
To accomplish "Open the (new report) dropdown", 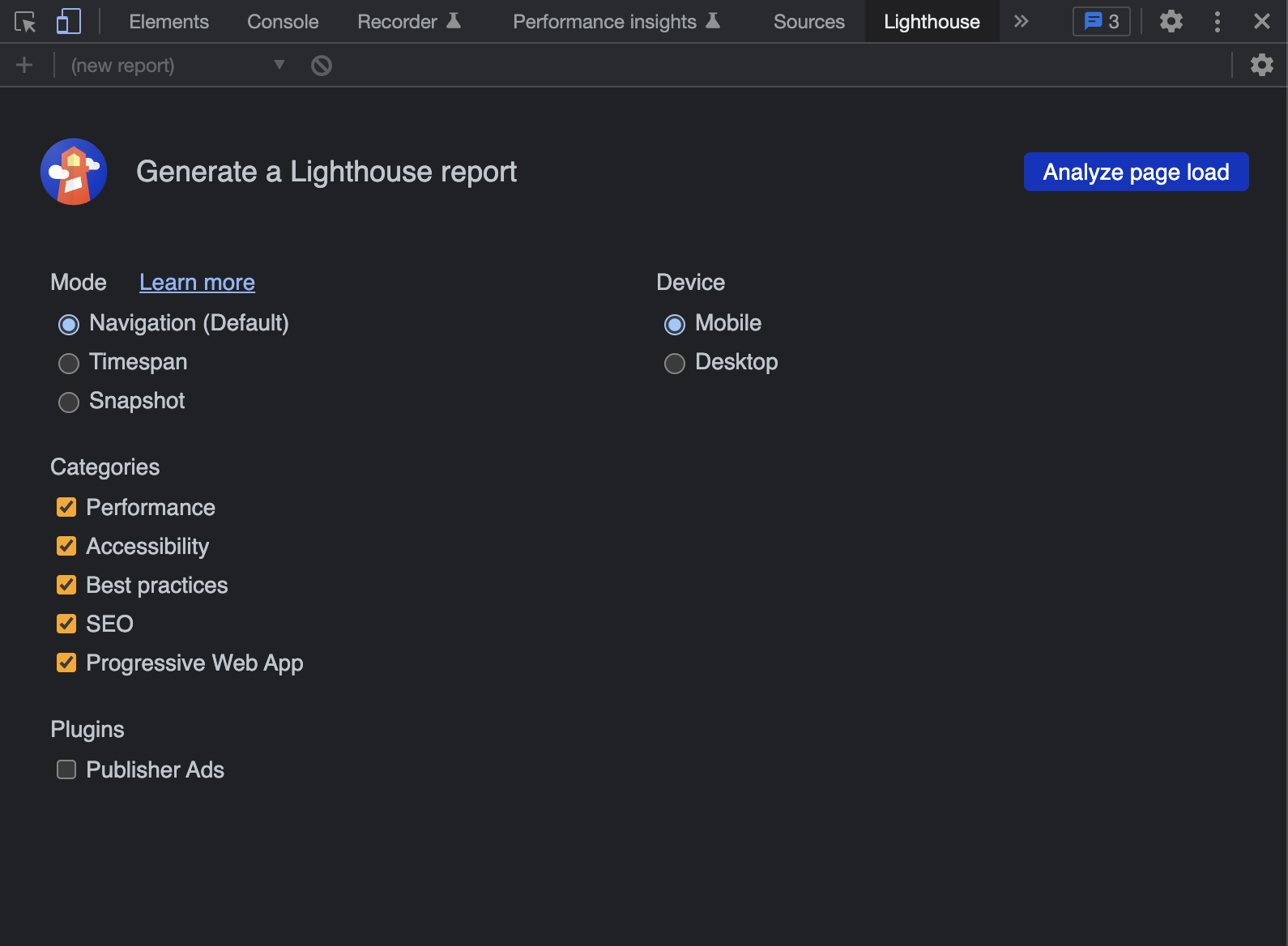I will [177, 65].
